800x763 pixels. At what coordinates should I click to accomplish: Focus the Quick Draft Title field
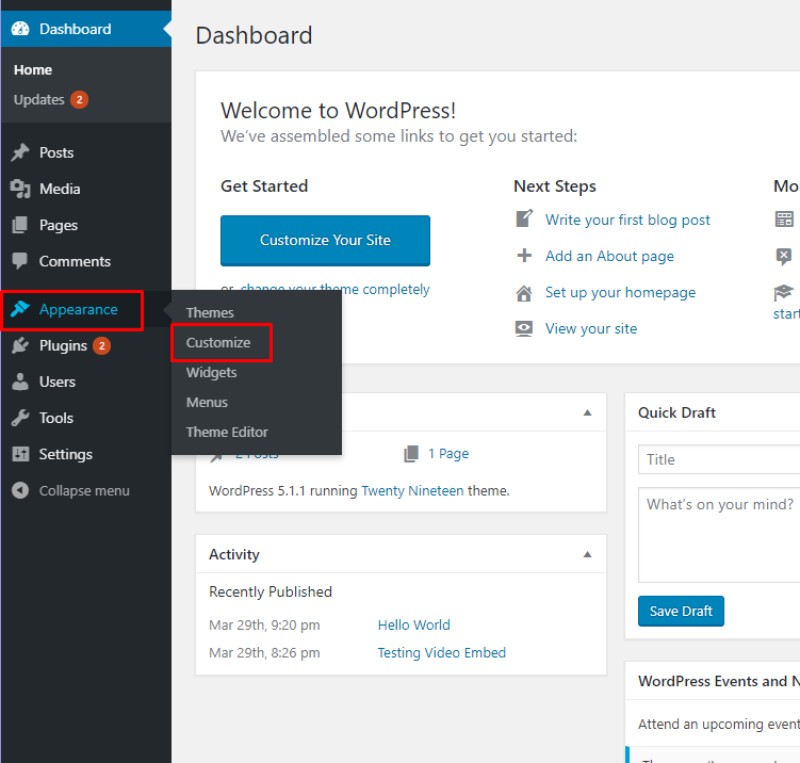[719, 459]
